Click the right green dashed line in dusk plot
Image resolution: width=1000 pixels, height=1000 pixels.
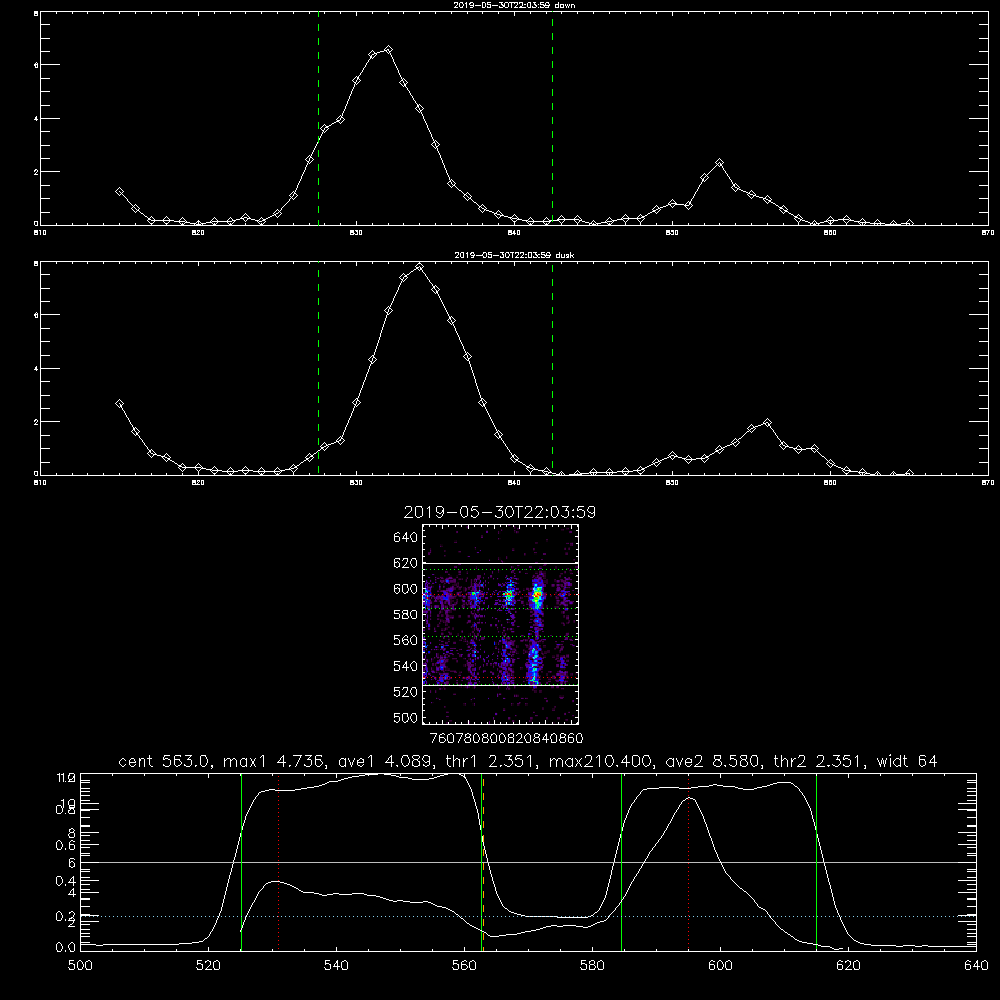(x=552, y=368)
